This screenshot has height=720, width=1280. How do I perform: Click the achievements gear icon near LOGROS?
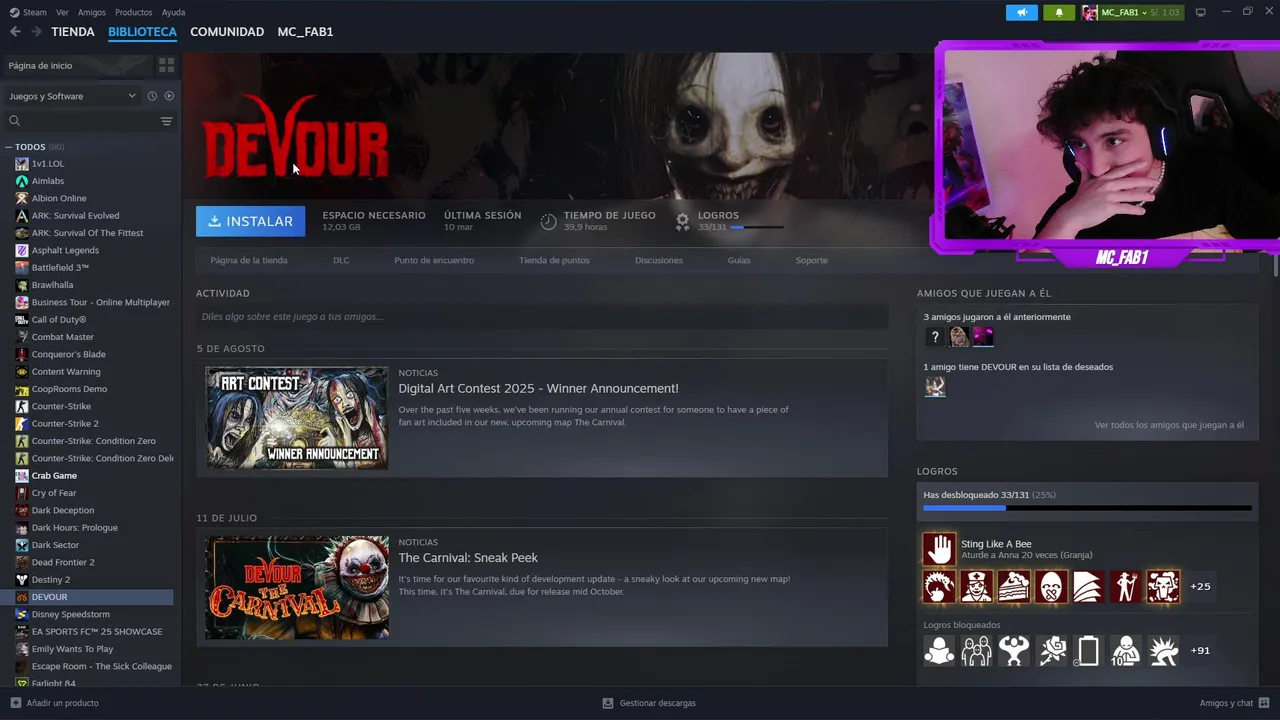tap(682, 221)
